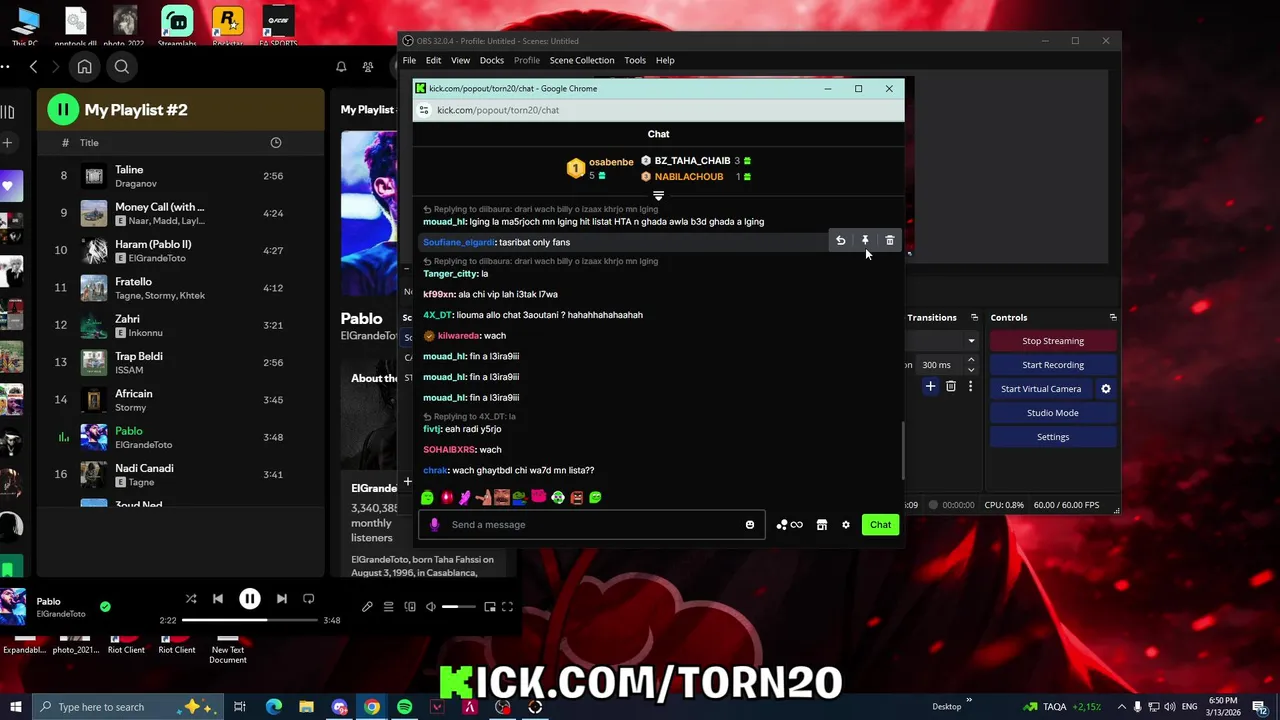
Task: Undock the Scene Transitions panel in OBS
Action: tap(974, 317)
